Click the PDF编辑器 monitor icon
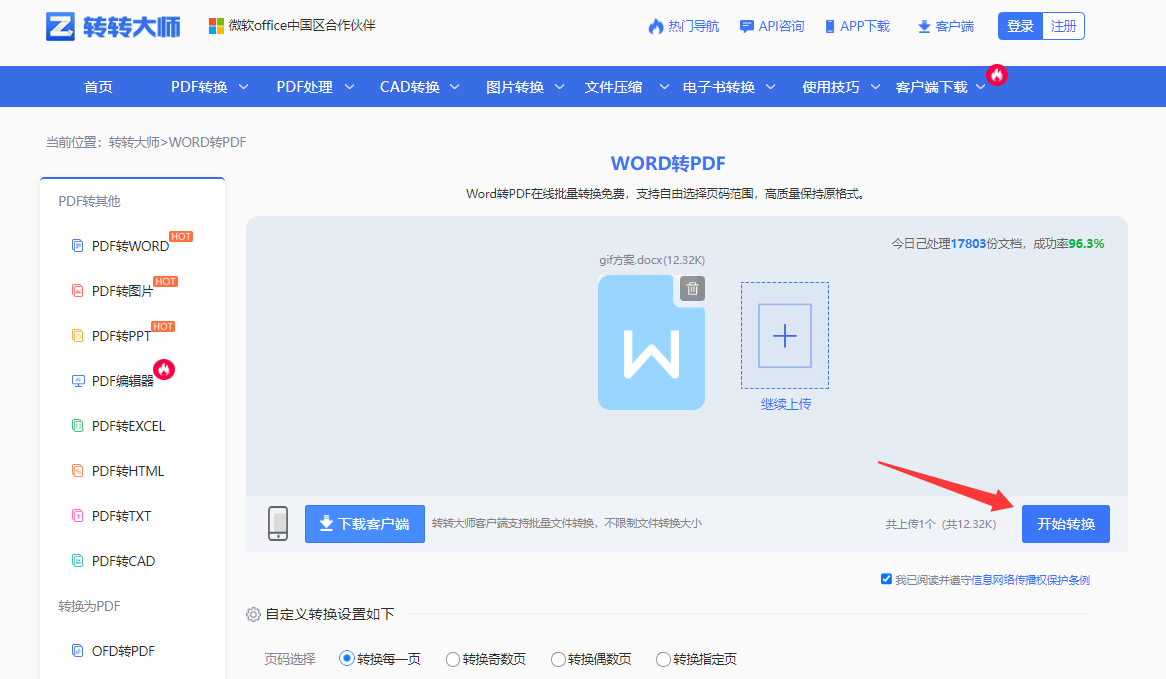 78,381
